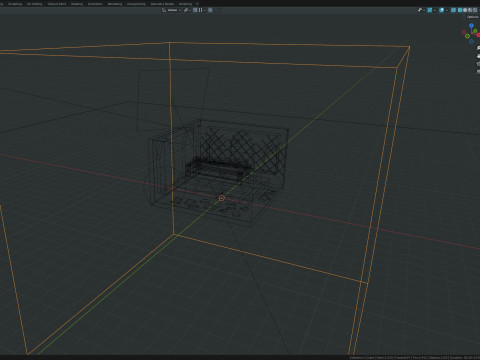Open the UV Editing workspace tab
Screen dimensions: 480x360
pyautogui.click(x=34, y=4)
